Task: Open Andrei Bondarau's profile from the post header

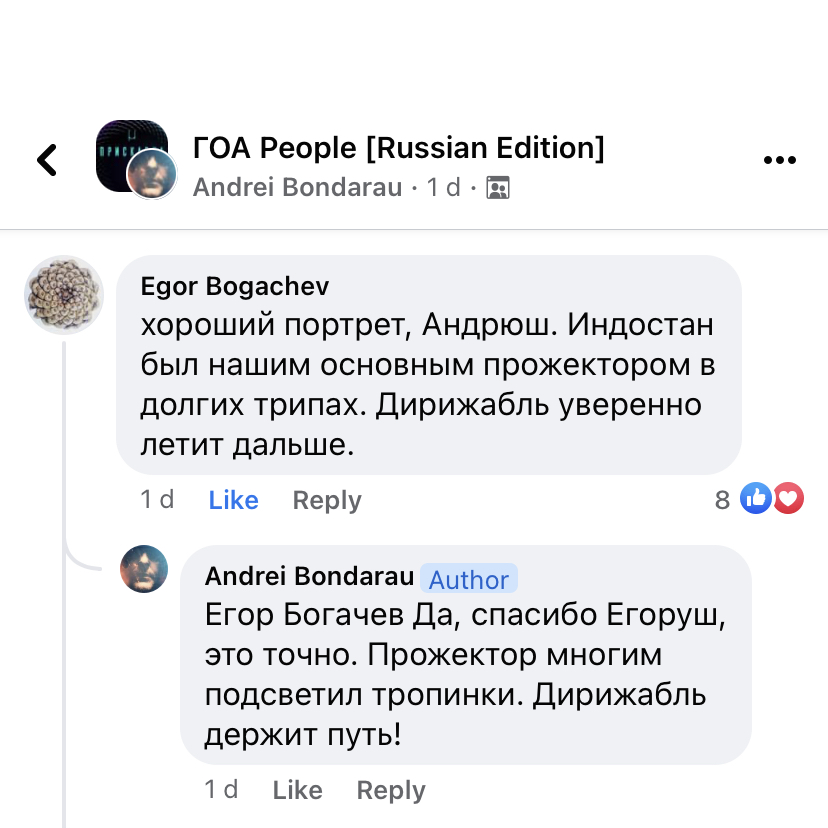Action: [x=297, y=187]
